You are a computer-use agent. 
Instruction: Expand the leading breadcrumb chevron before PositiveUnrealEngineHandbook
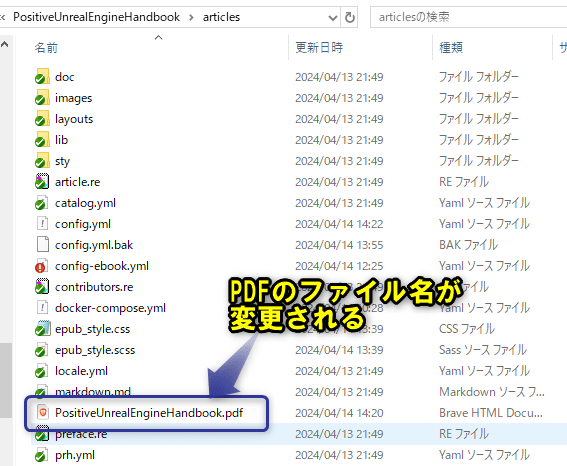click(2, 17)
